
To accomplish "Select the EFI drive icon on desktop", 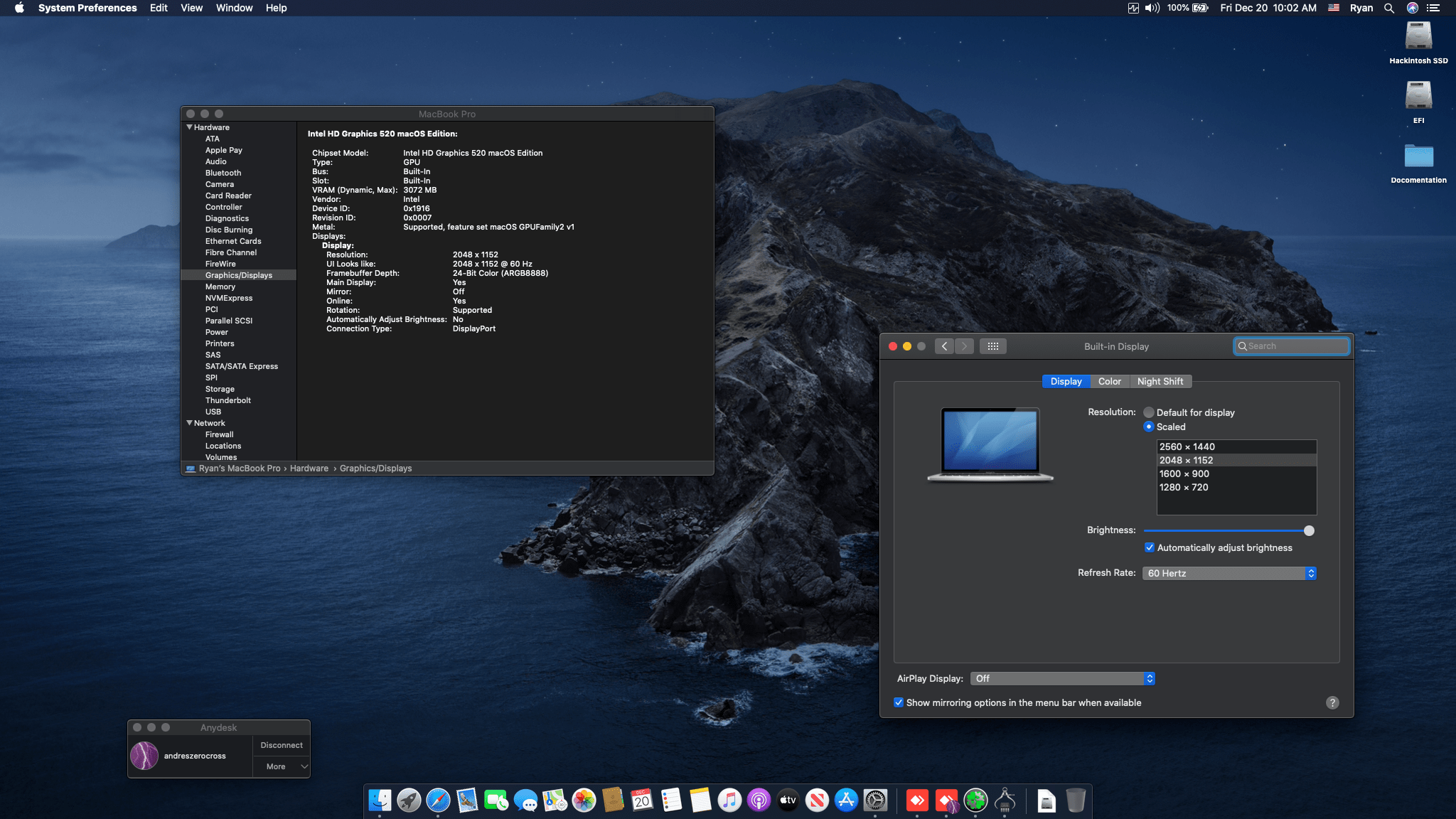I will coord(1418,102).
